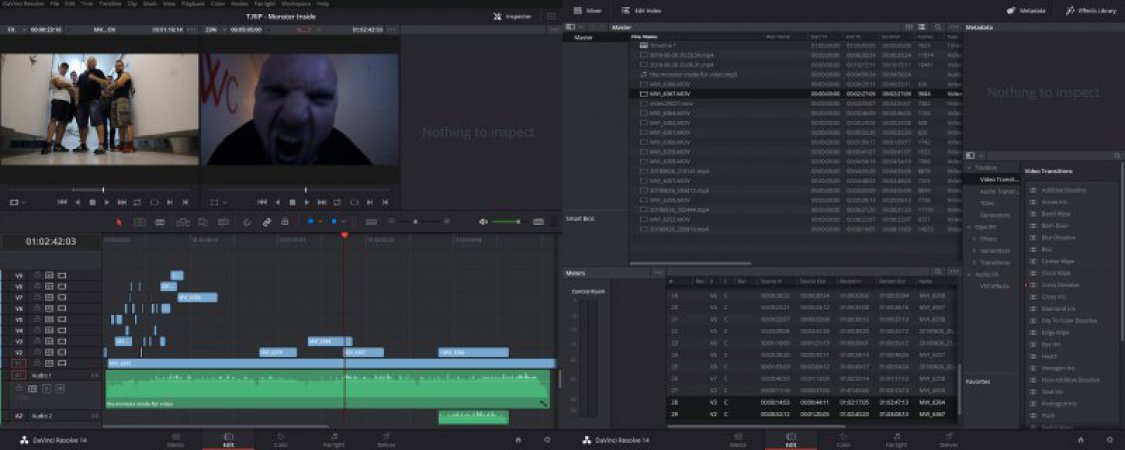The image size is (1125, 450).
Task: Open the Effects Library panel
Action: click(x=1090, y=11)
